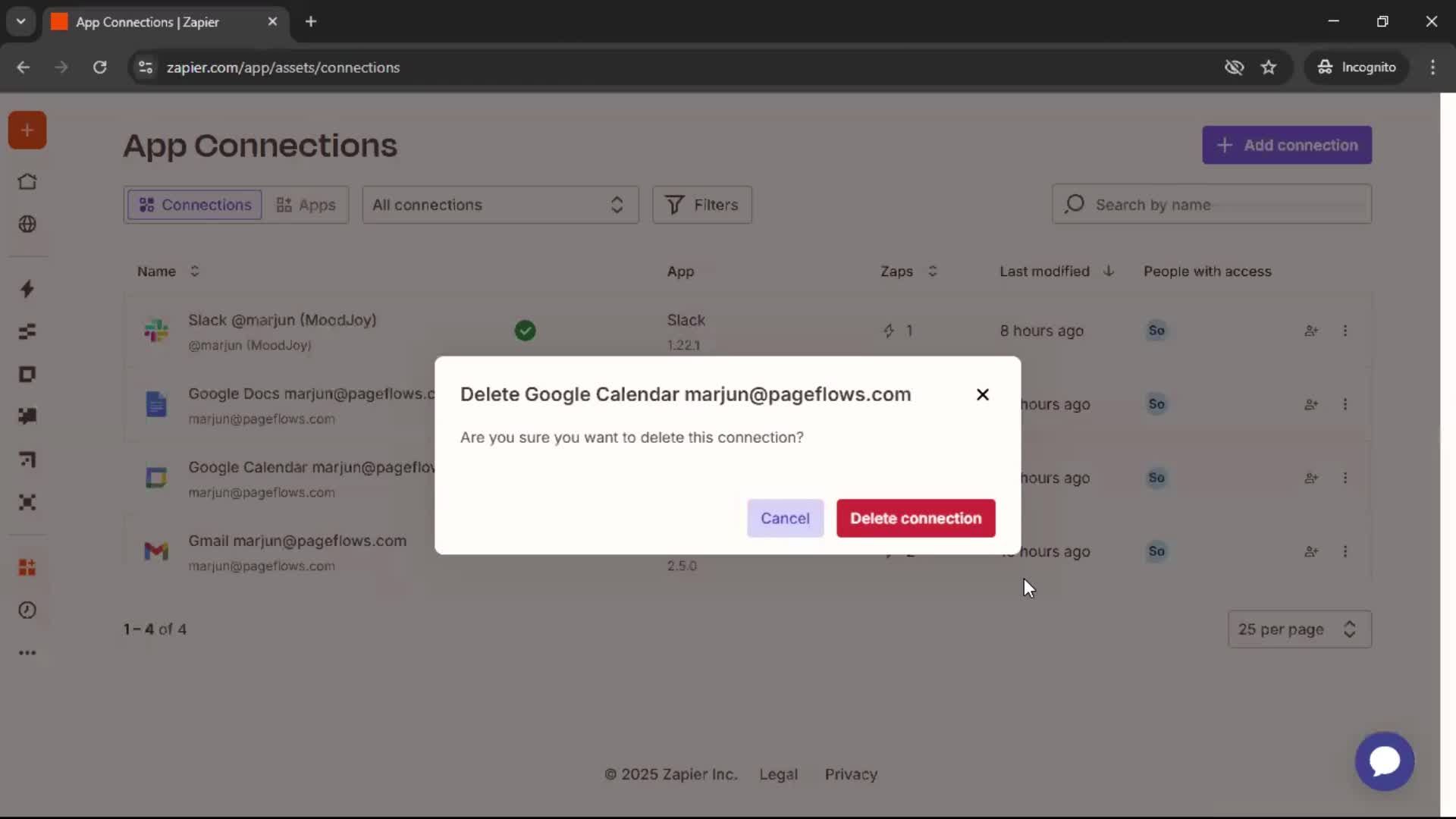
Task: Open the Legal footer link
Action: click(778, 774)
